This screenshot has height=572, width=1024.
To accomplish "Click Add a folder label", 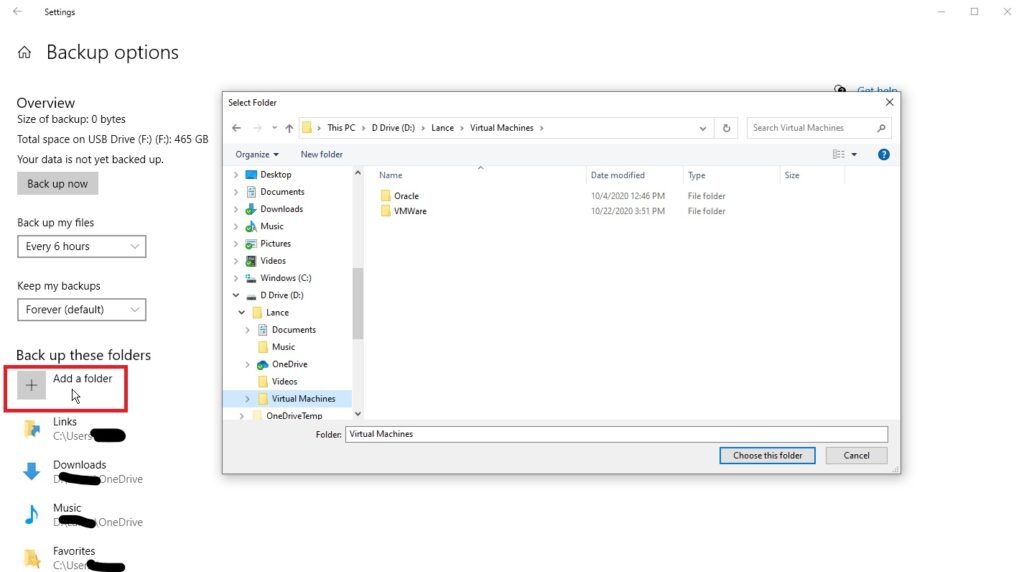I will click(x=82, y=379).
